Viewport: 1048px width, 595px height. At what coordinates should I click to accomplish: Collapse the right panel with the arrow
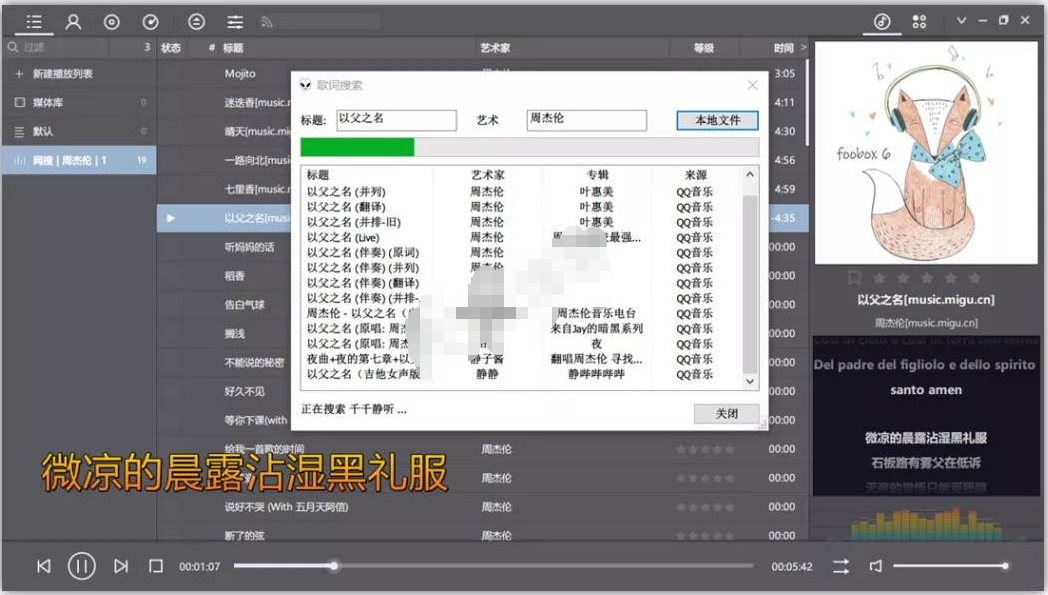point(804,48)
